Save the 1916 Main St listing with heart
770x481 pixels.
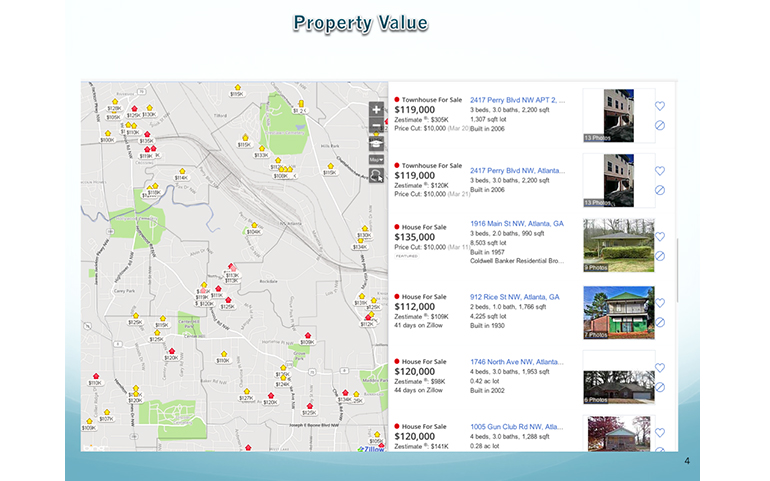pos(660,237)
